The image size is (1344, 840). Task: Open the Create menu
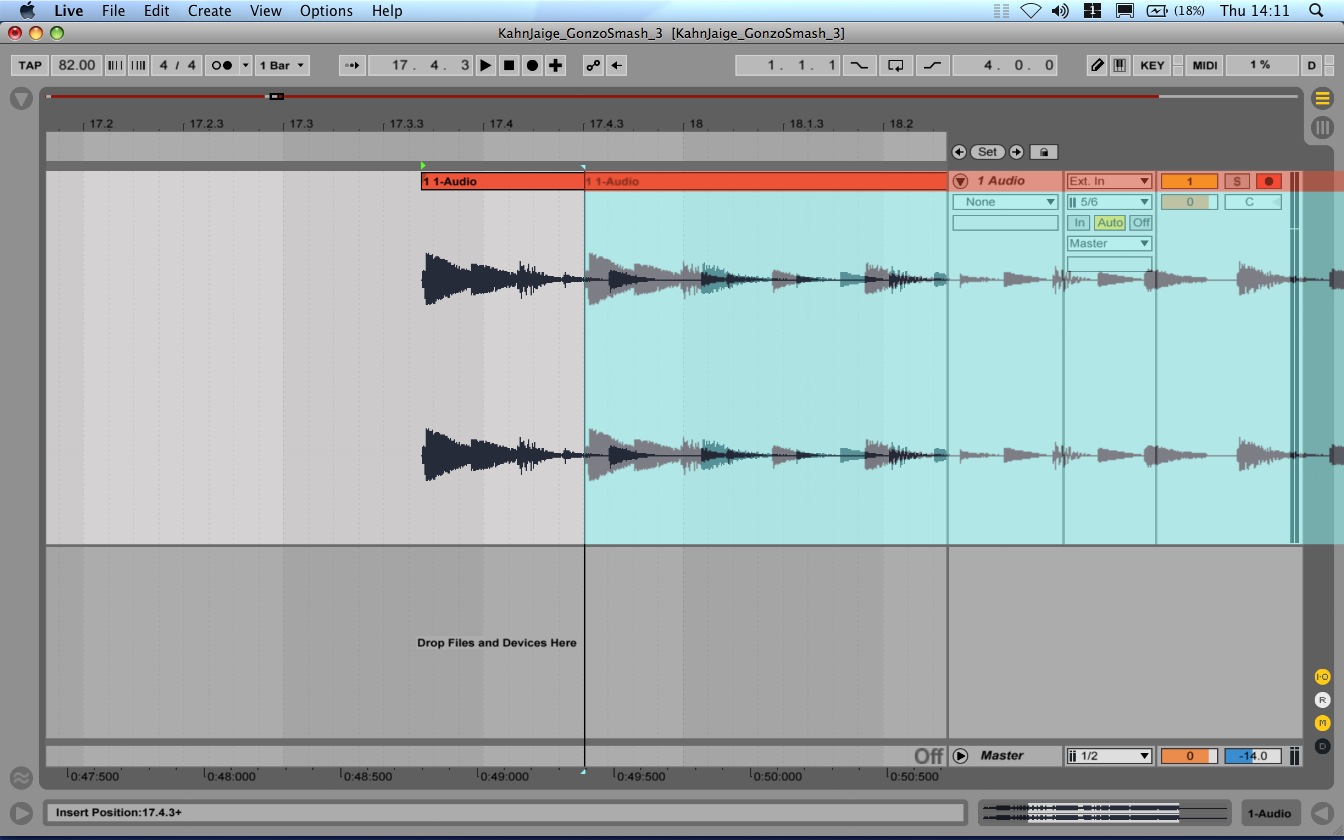coord(209,11)
